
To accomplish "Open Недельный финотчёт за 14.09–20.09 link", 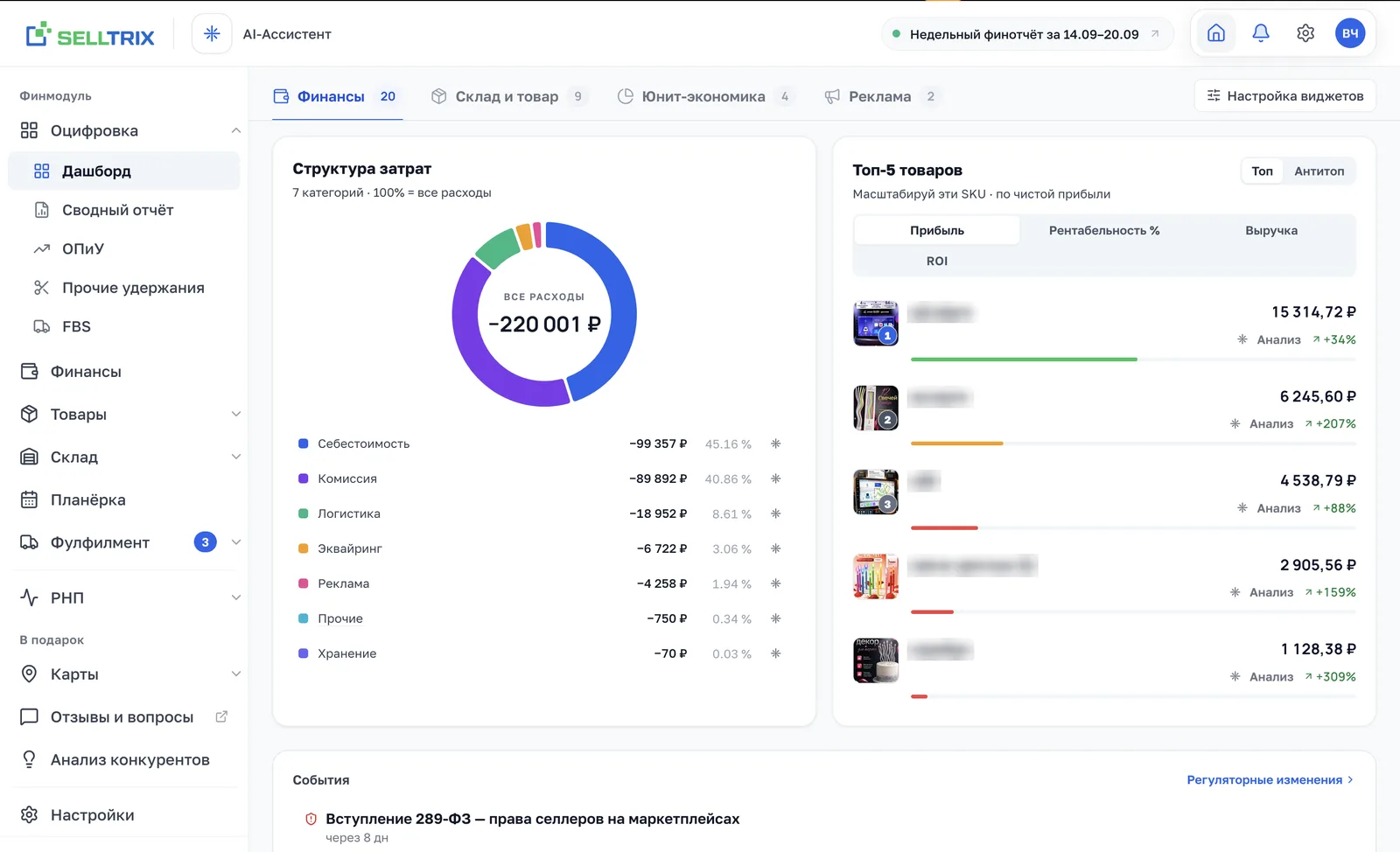I will (x=1026, y=34).
